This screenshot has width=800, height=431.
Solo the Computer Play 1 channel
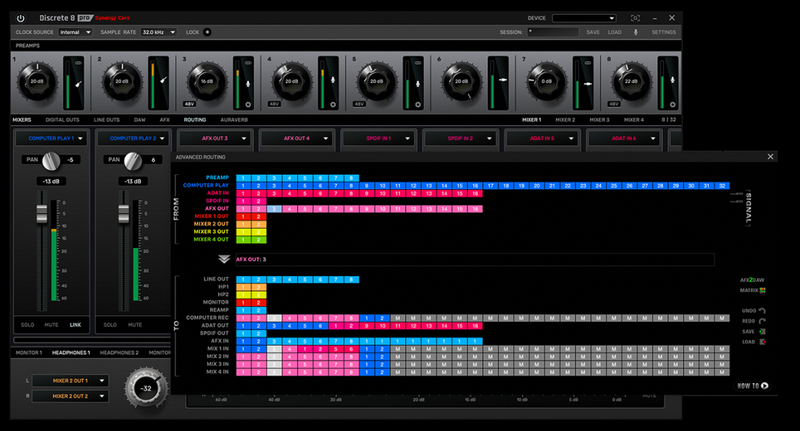click(x=28, y=325)
